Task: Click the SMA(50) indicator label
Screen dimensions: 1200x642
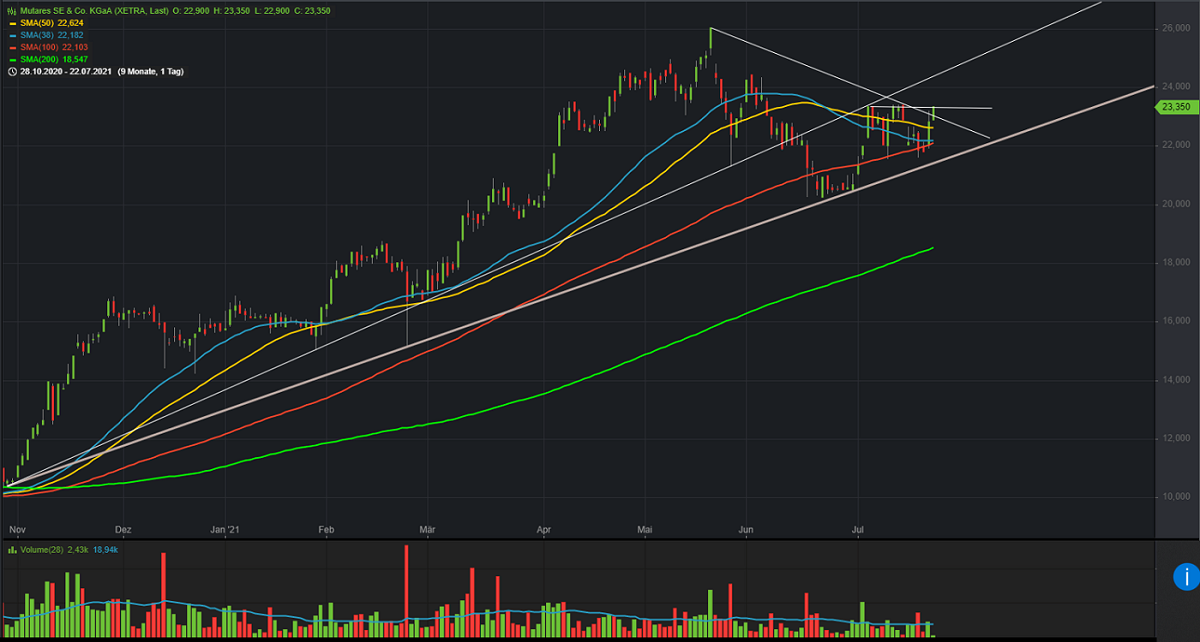Action: click(38, 23)
